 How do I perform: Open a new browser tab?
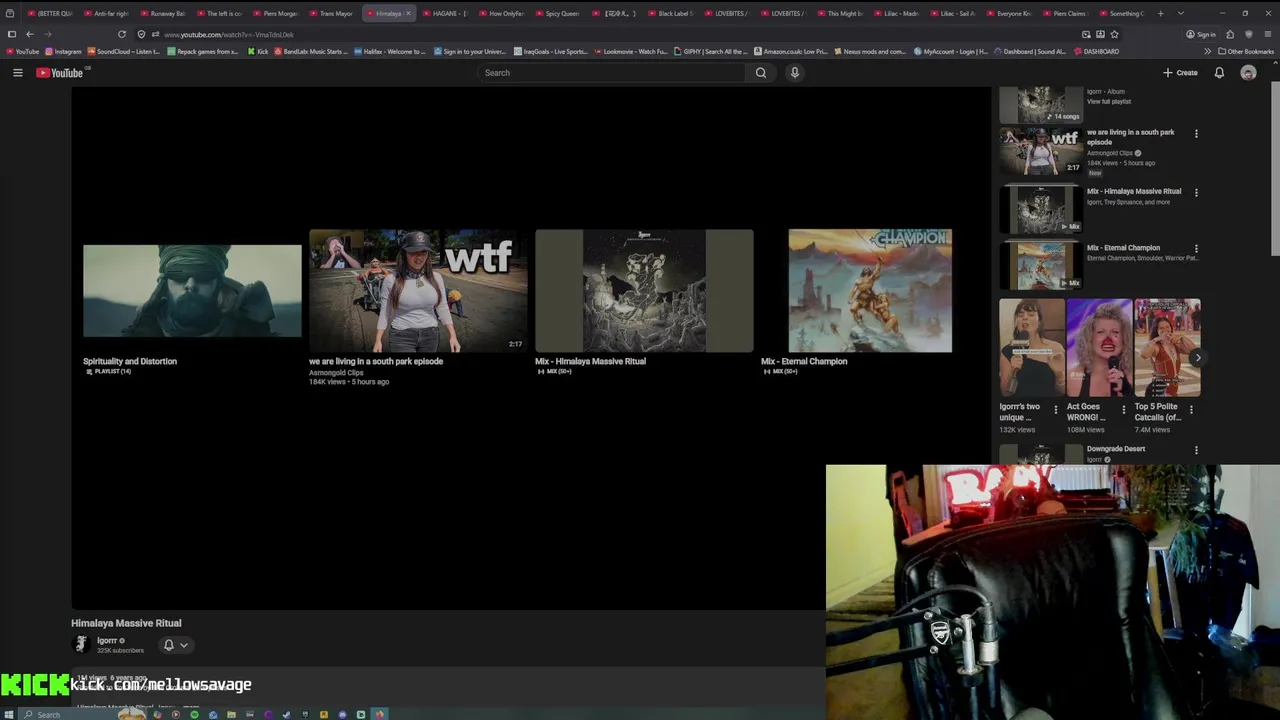(x=1163, y=14)
